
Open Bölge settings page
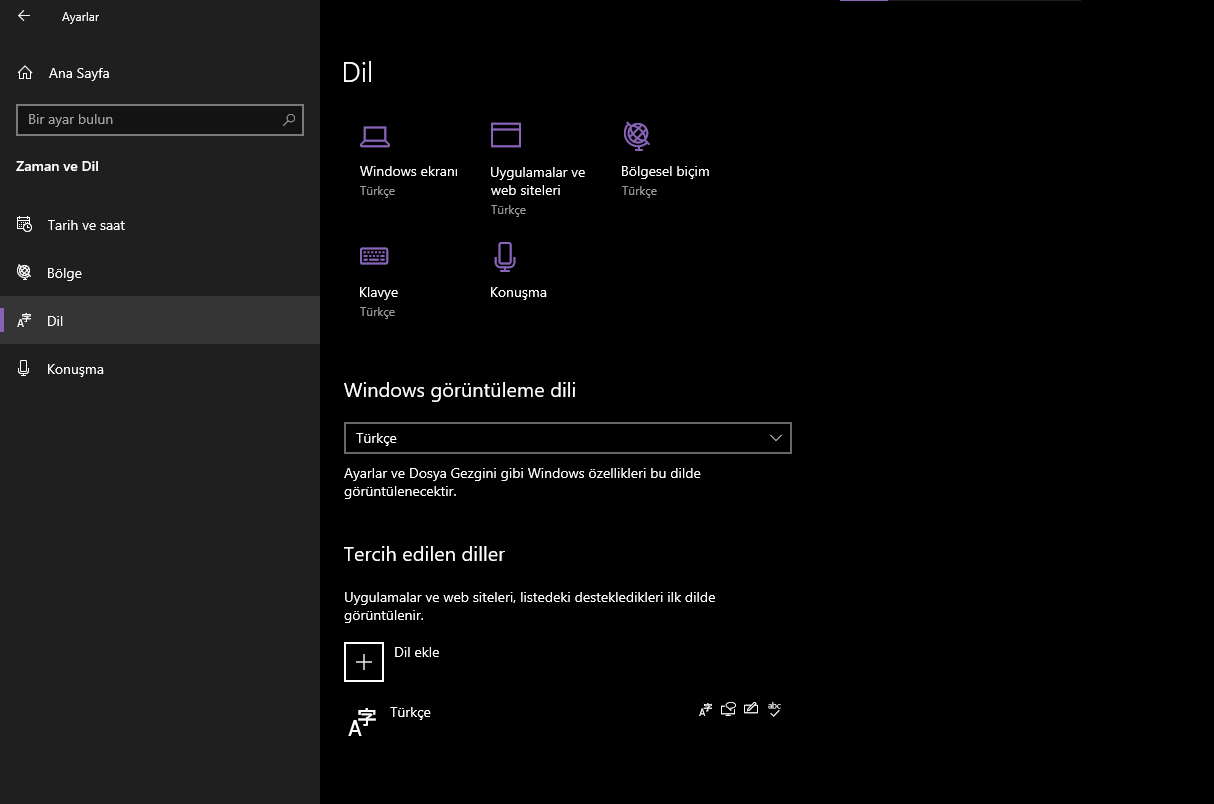pos(160,273)
